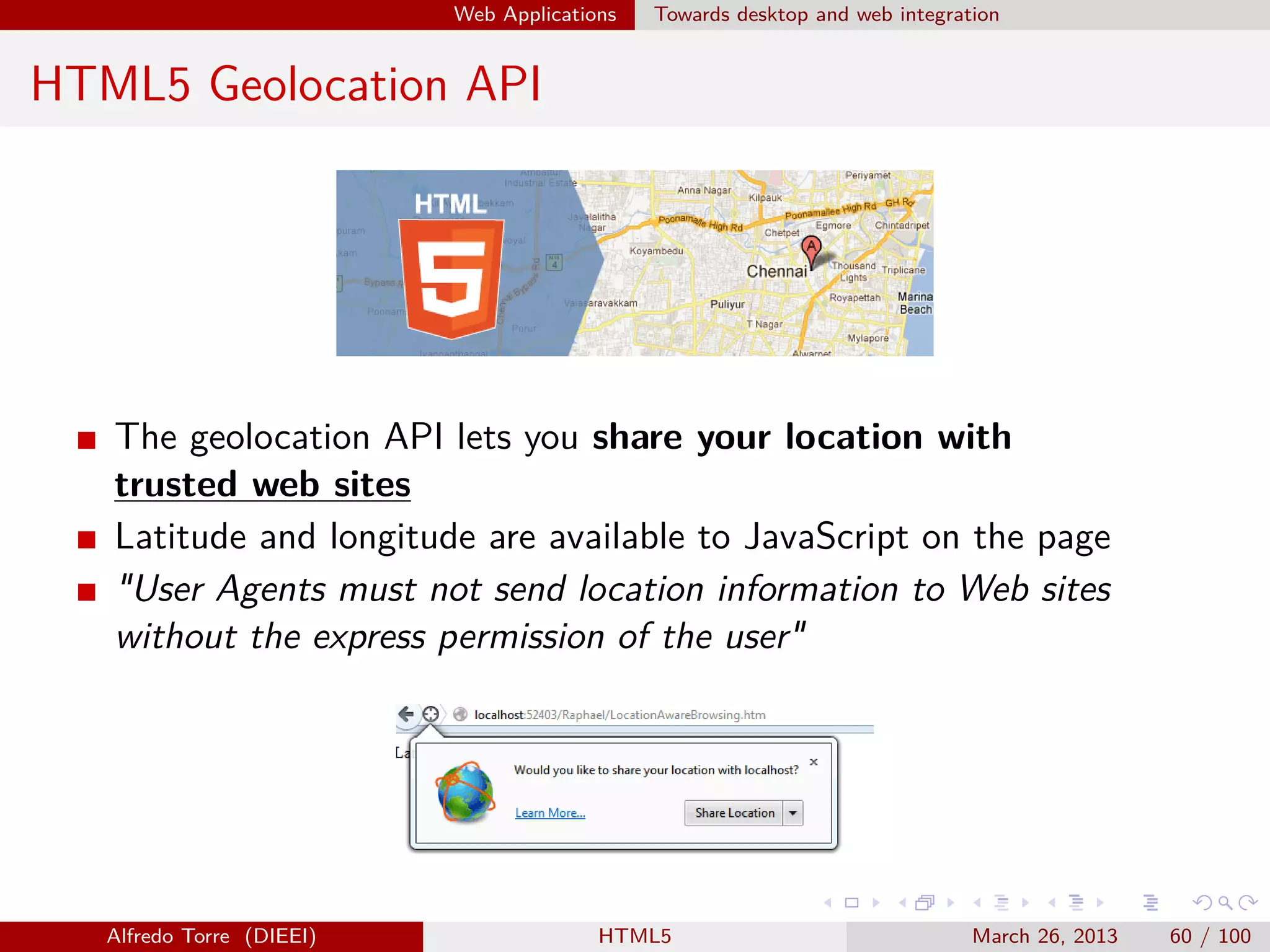
Task: Click the March 26, 2013 date in footer
Action: tap(1045, 936)
